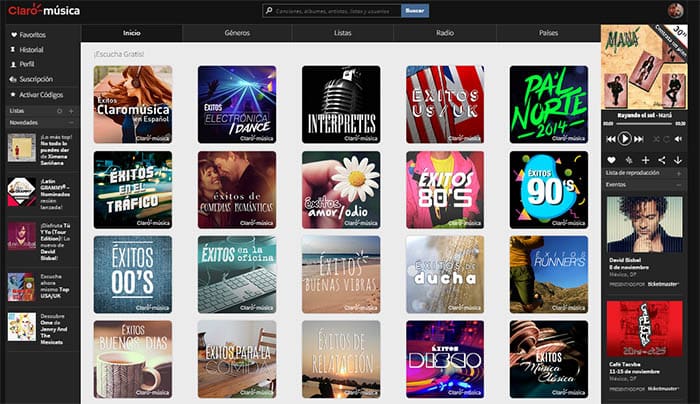Favorite current song with player heart
The image size is (700, 404).
pyautogui.click(x=611, y=160)
